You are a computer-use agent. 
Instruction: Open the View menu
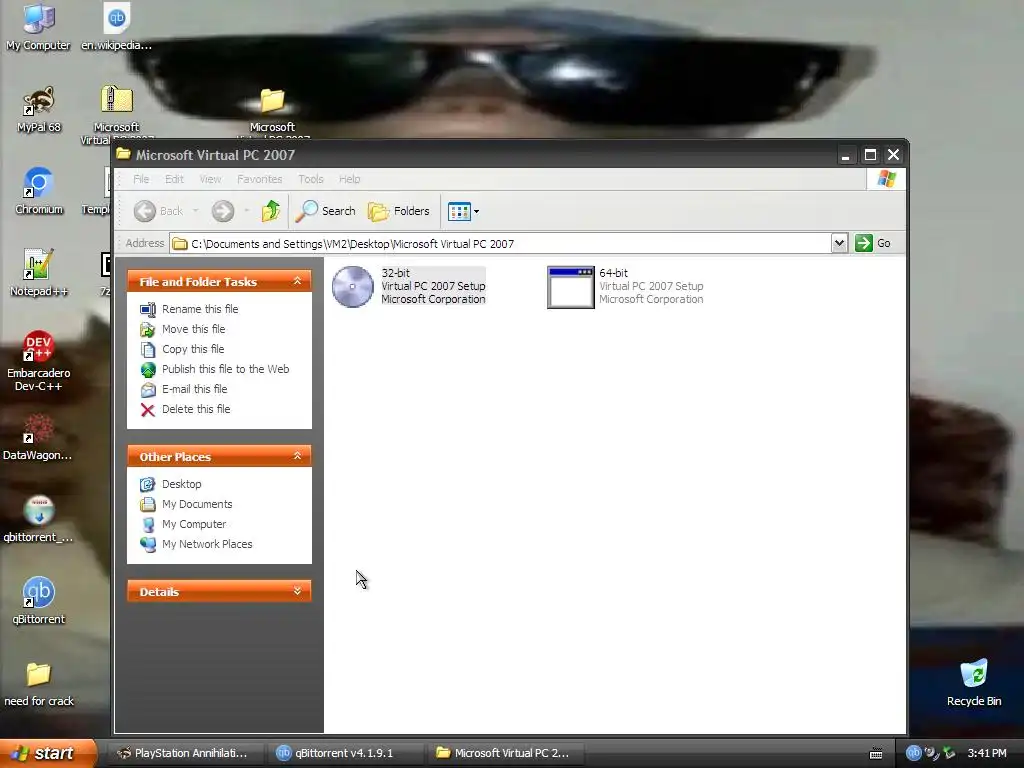[210, 179]
